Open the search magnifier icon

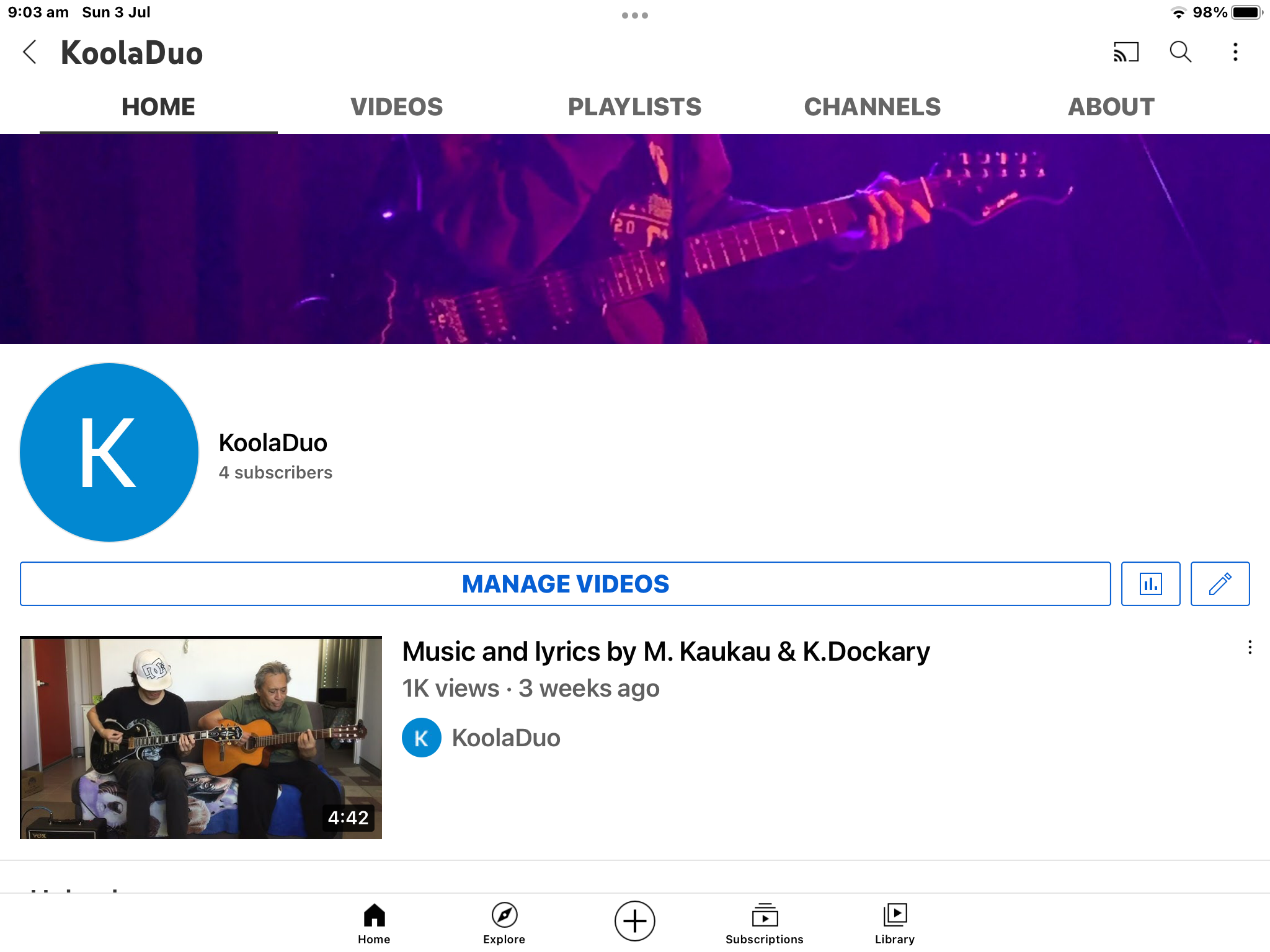click(x=1181, y=52)
